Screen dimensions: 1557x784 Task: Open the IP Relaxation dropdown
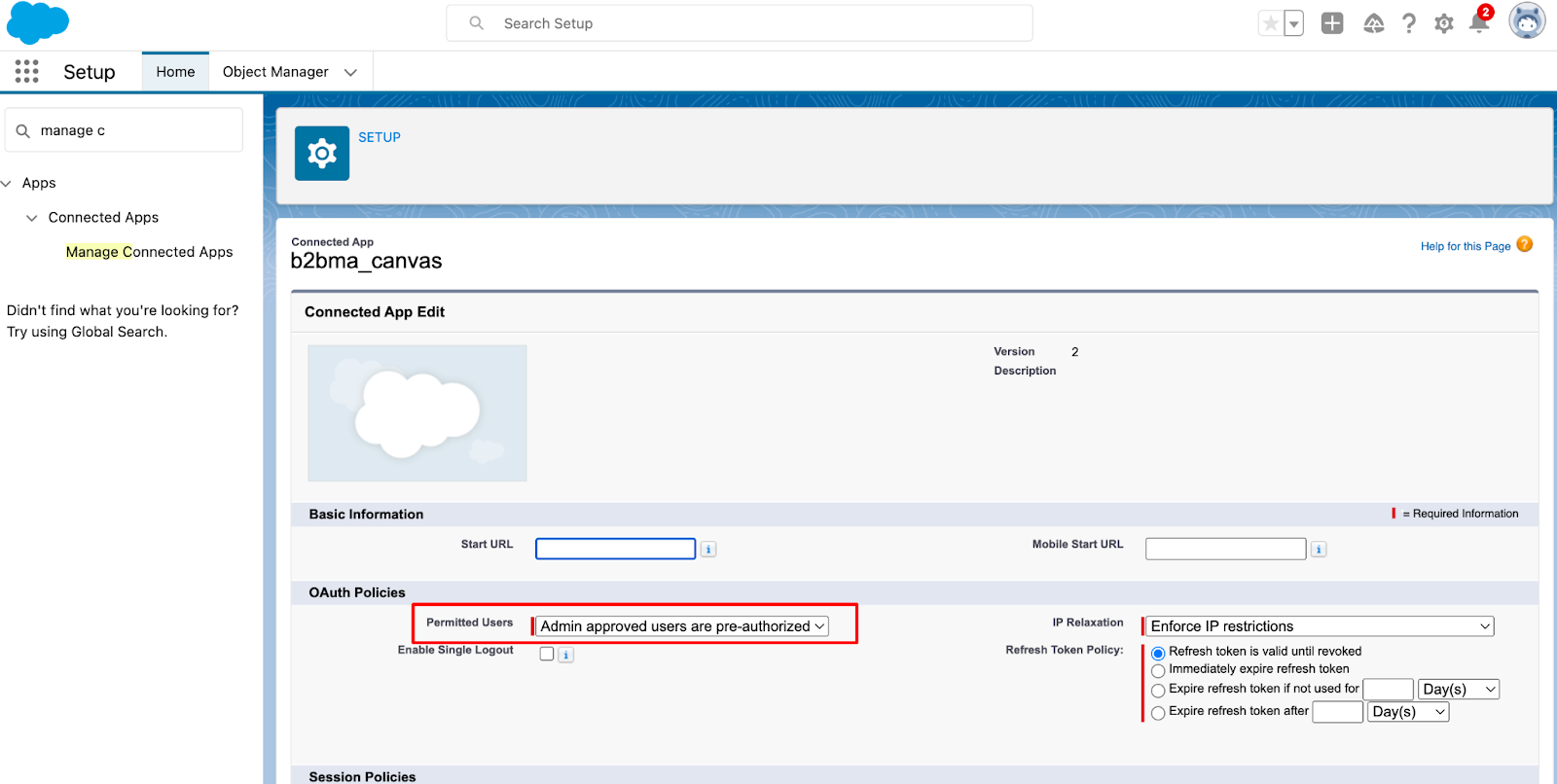(x=1320, y=626)
